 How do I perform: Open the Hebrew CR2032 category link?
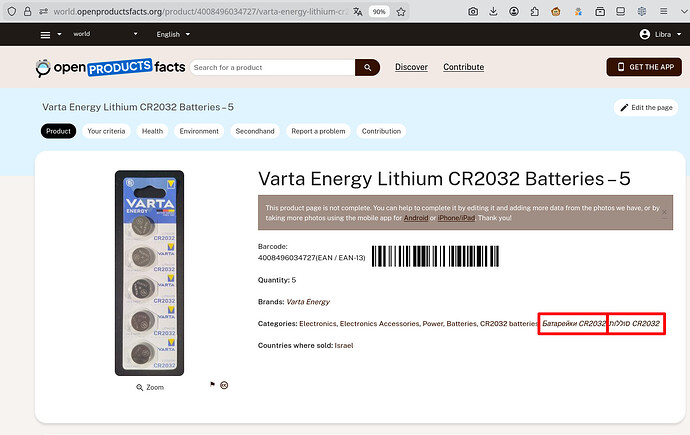coord(635,324)
